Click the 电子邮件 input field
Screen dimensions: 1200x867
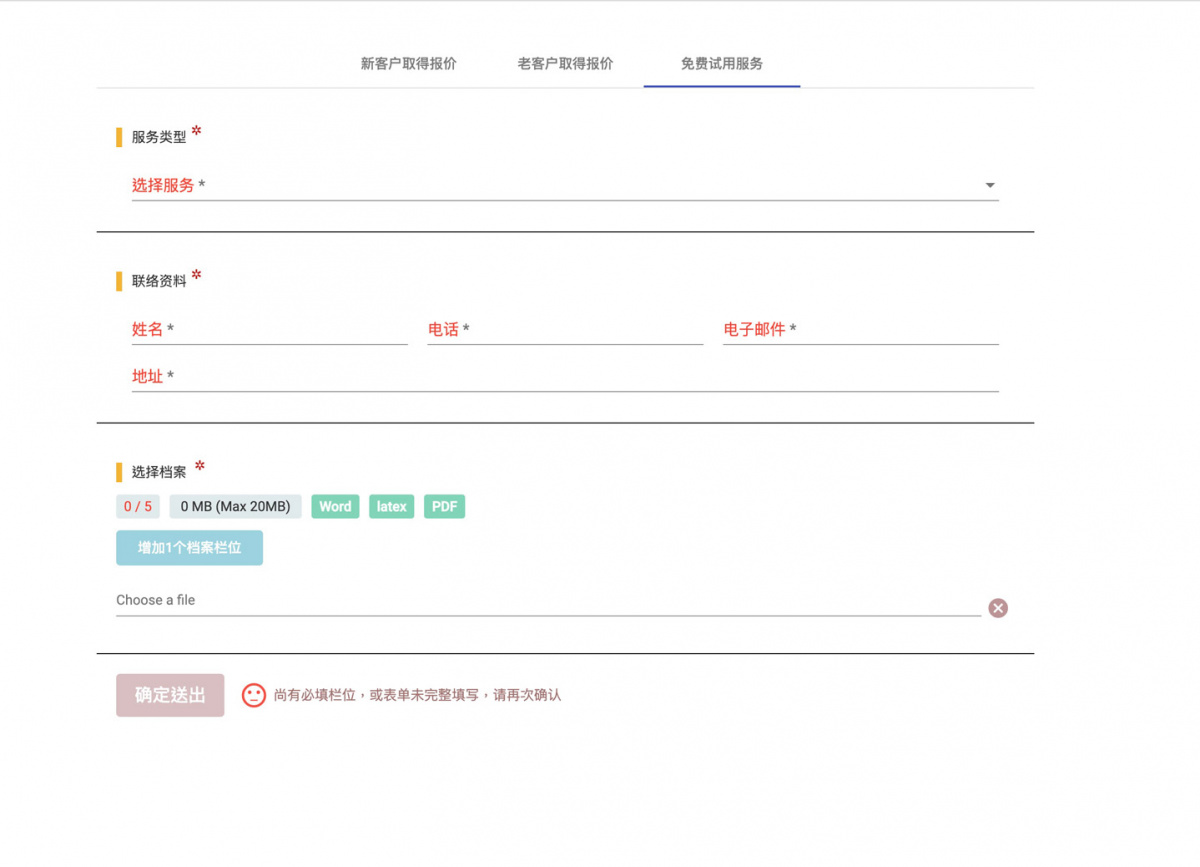(x=861, y=330)
